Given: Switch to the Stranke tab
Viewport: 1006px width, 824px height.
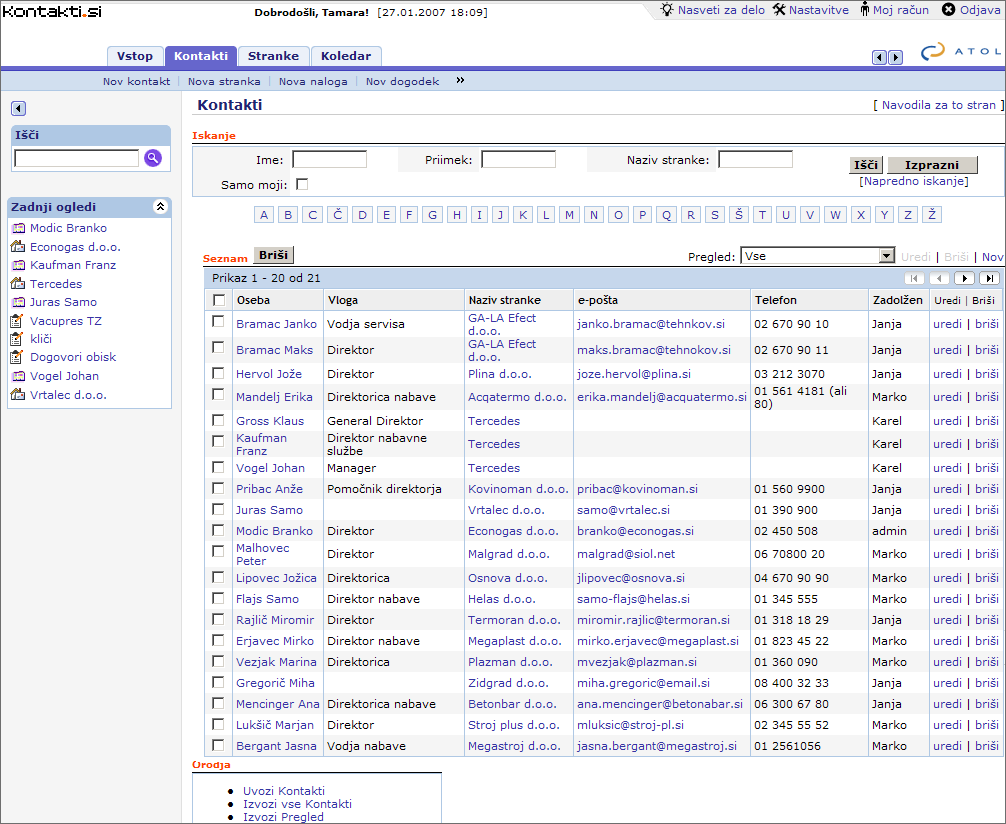Looking at the screenshot, I should click(x=274, y=57).
